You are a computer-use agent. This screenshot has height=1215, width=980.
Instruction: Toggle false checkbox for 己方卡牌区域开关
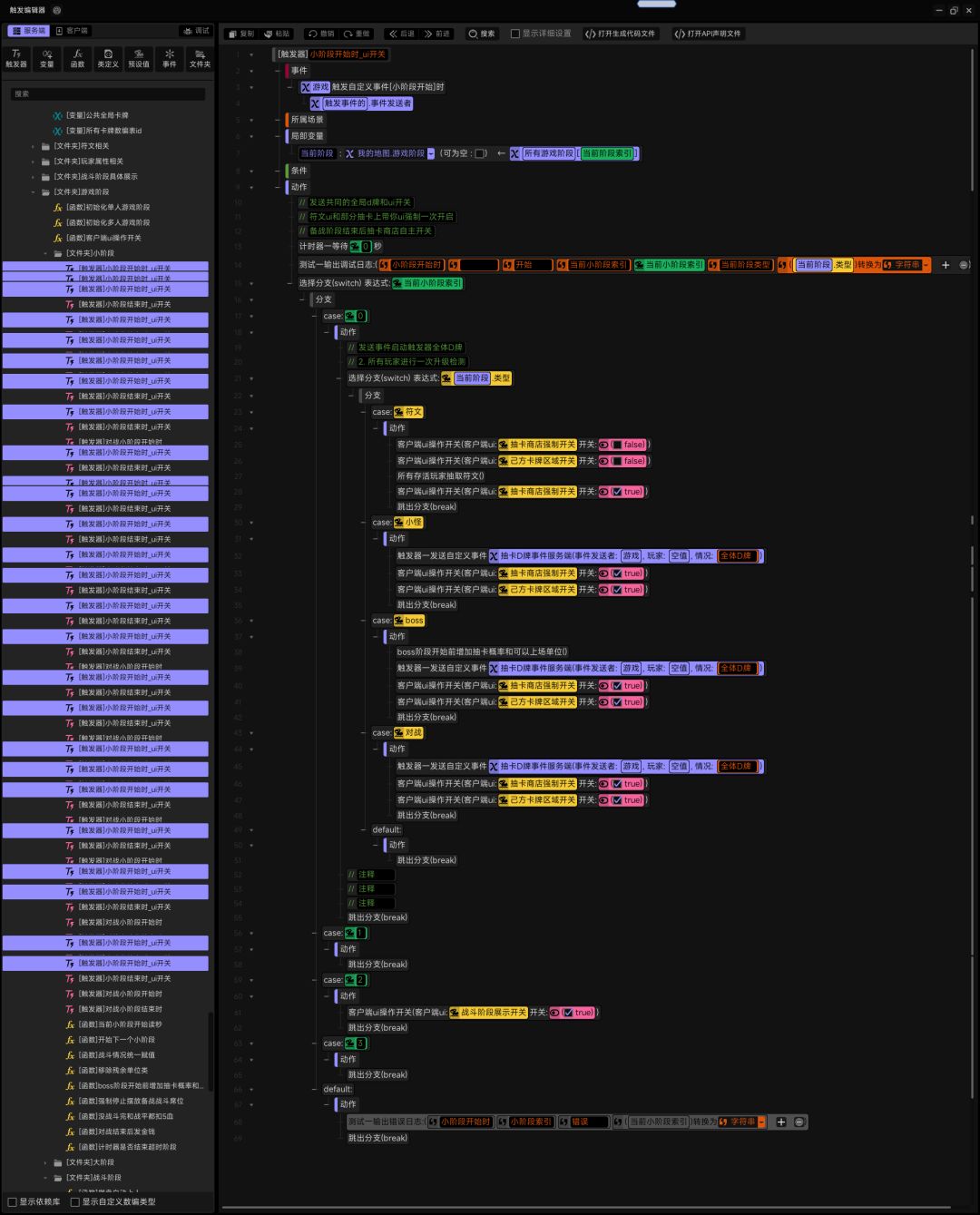[617, 461]
